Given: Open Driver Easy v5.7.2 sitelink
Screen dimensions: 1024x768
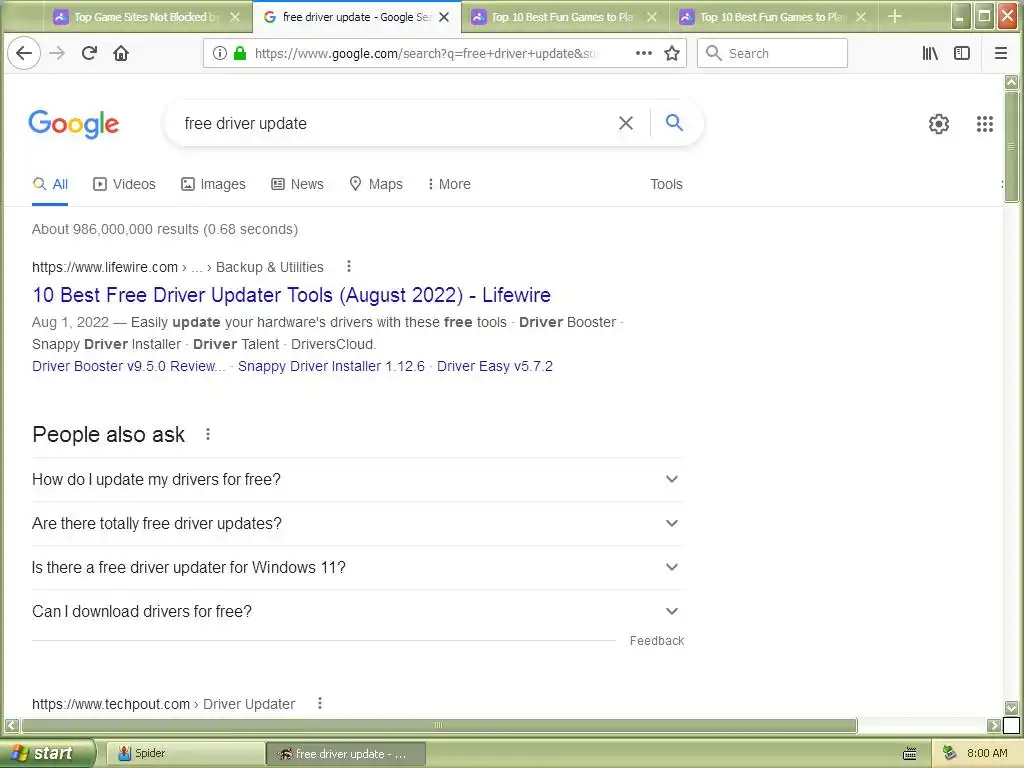Looking at the screenshot, I should [494, 366].
